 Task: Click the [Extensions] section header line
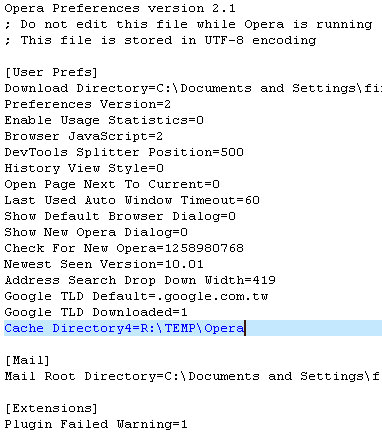point(51,408)
